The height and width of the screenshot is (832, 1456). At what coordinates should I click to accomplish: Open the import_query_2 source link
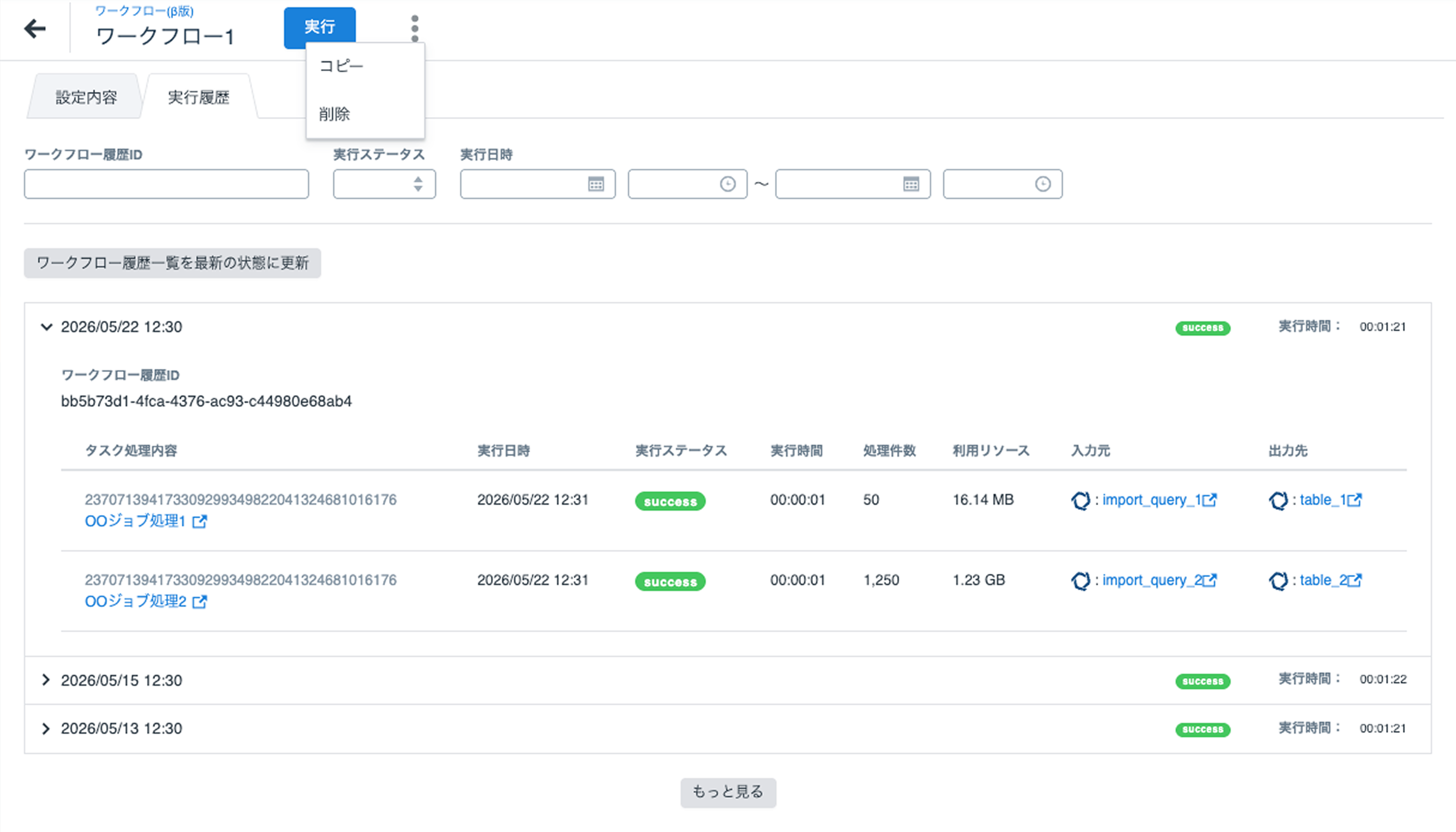(1152, 580)
